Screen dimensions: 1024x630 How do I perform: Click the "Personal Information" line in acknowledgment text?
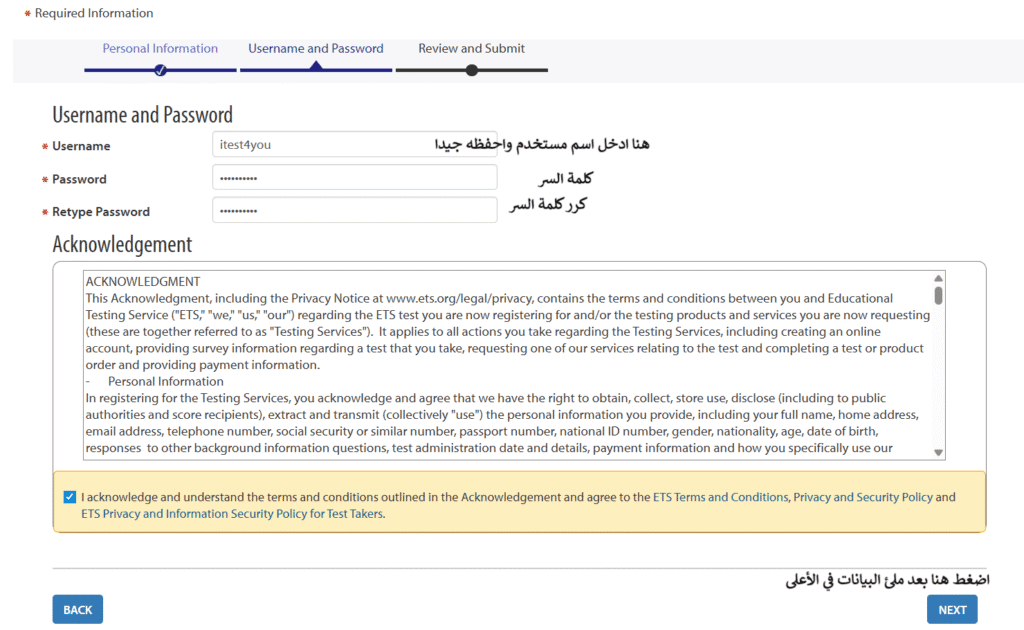coord(166,381)
